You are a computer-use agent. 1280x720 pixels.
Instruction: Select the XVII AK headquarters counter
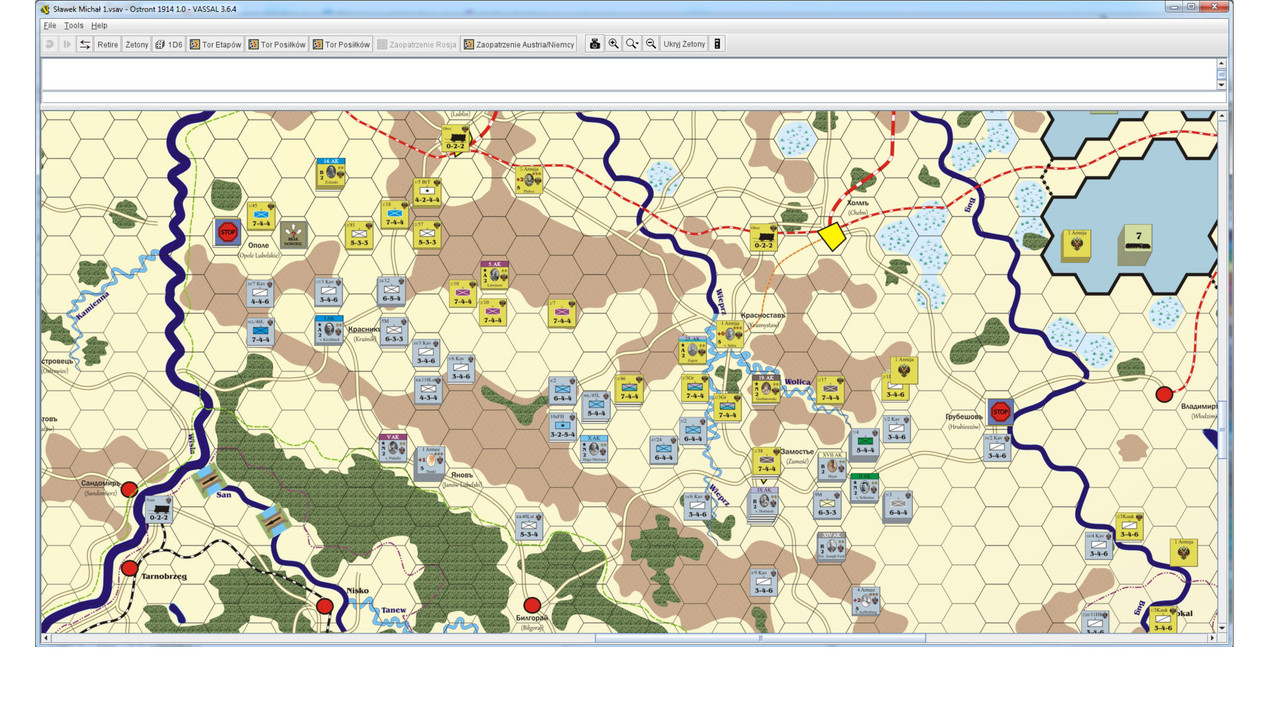[831, 466]
